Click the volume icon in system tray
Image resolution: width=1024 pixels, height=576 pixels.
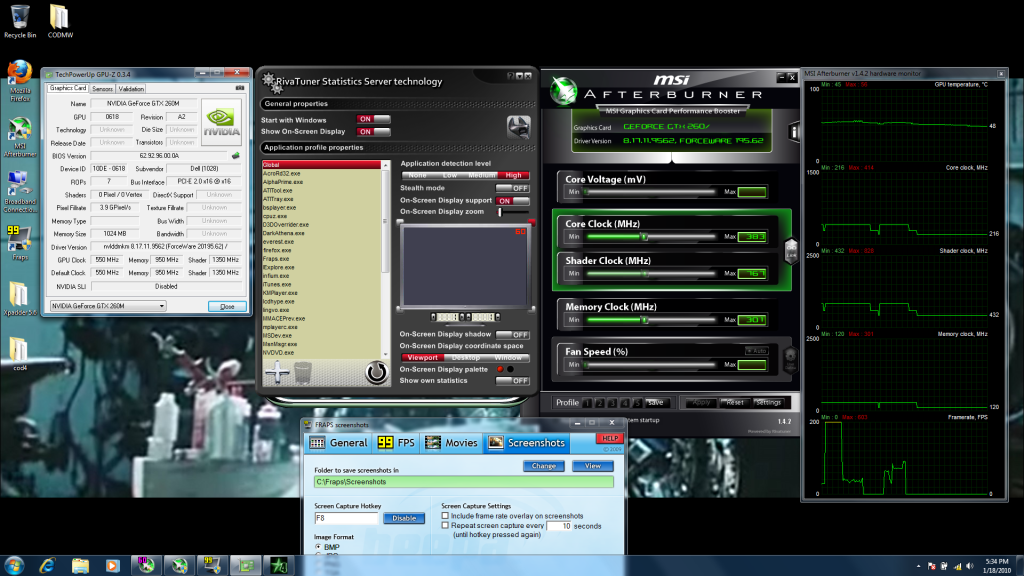970,566
